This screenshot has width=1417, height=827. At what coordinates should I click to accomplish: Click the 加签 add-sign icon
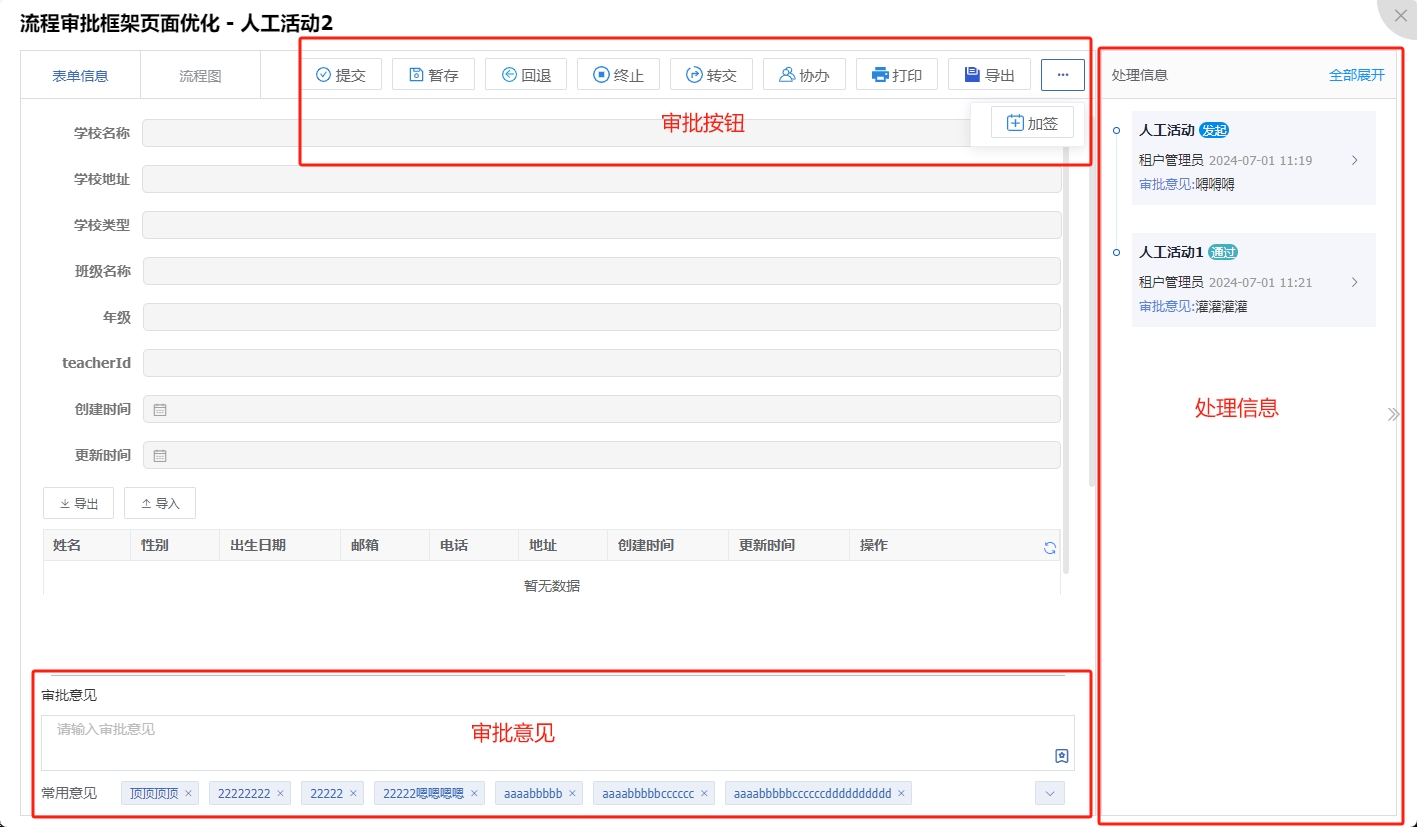1016,122
